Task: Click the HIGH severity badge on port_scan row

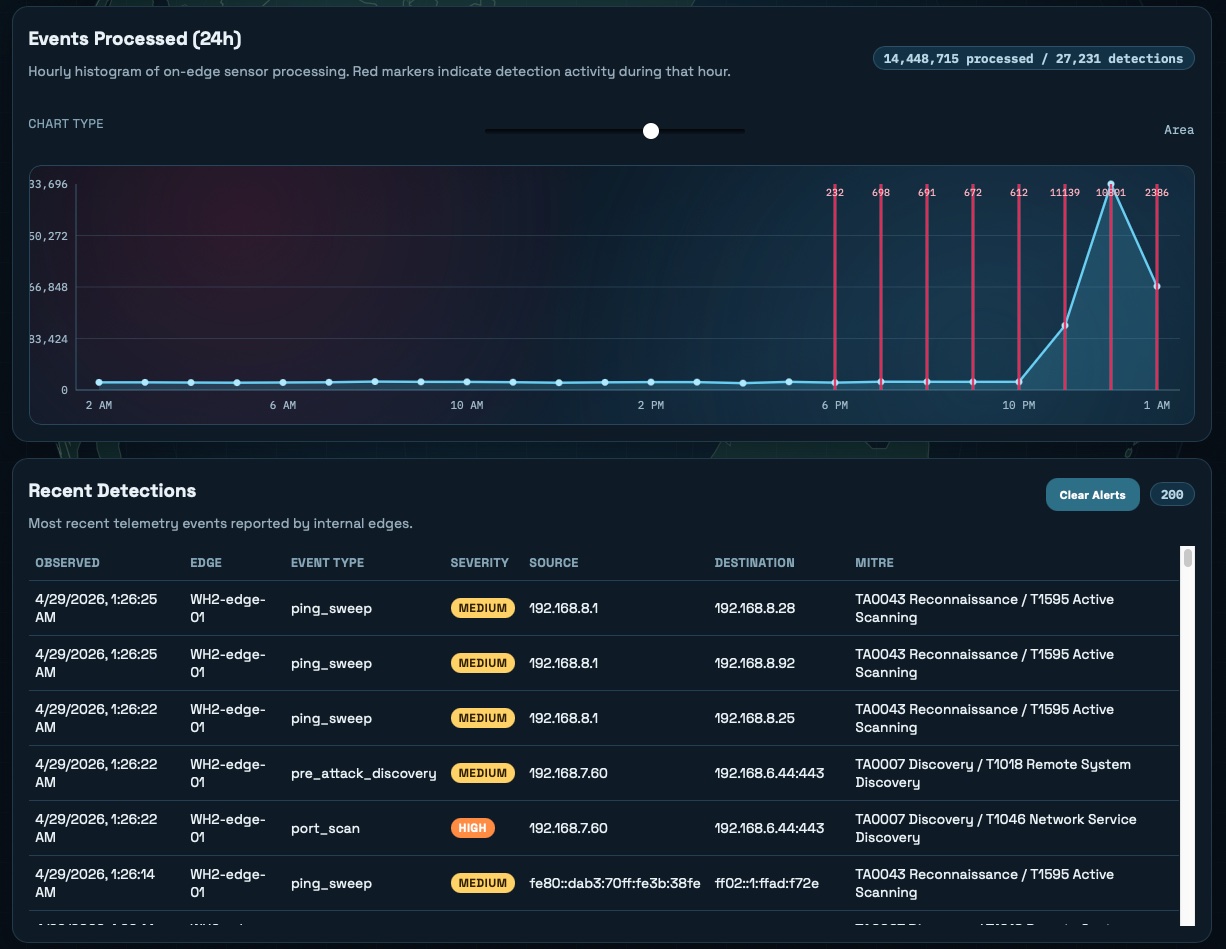Action: (x=472, y=828)
